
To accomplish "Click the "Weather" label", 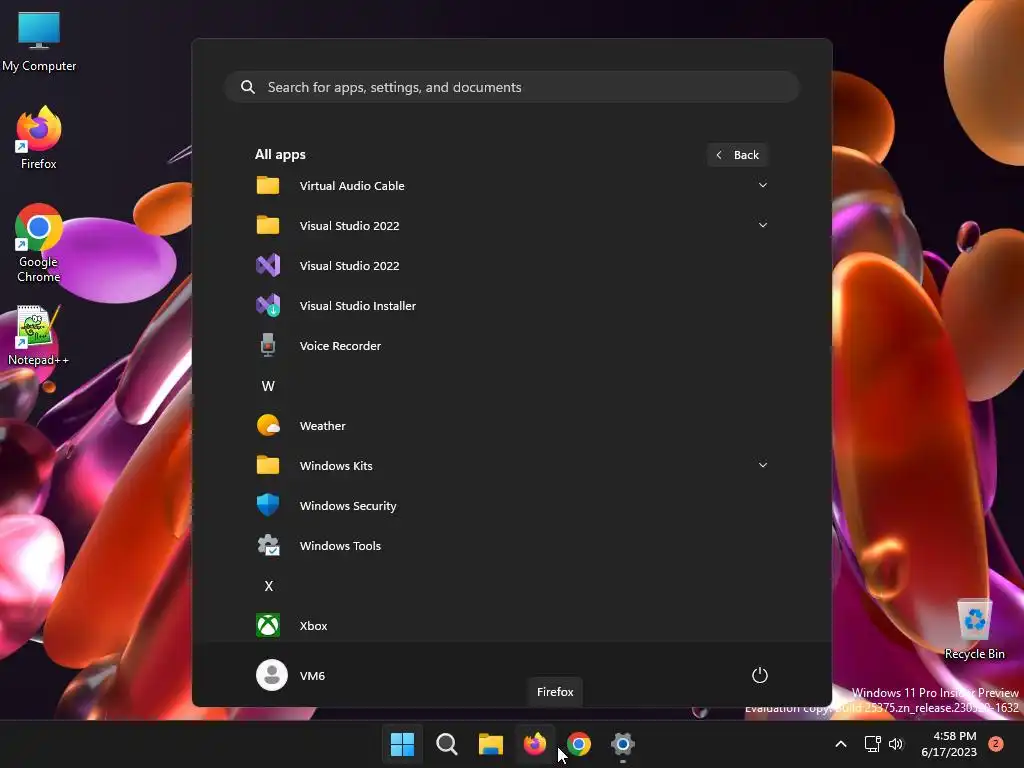I will [323, 425].
